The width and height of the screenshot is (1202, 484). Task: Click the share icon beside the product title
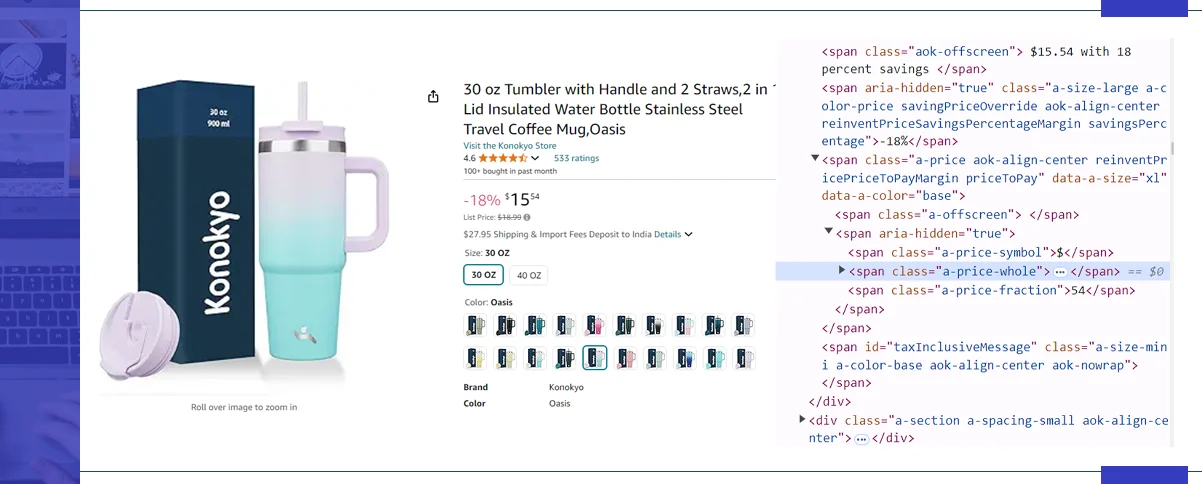(x=433, y=96)
